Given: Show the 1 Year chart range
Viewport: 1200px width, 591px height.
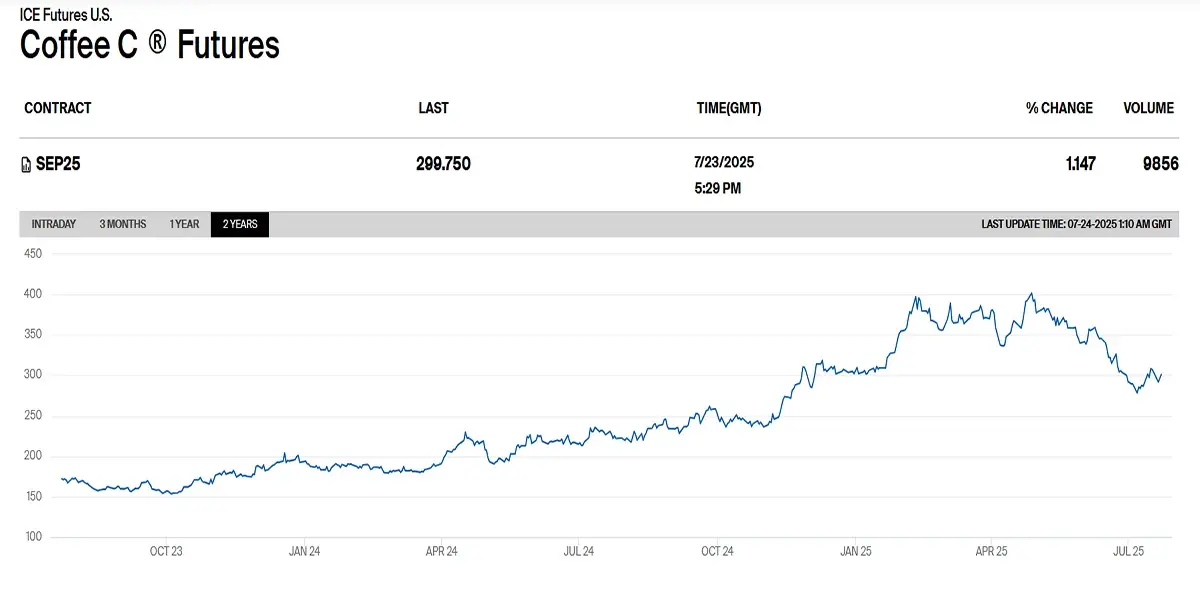Looking at the screenshot, I should [184, 224].
